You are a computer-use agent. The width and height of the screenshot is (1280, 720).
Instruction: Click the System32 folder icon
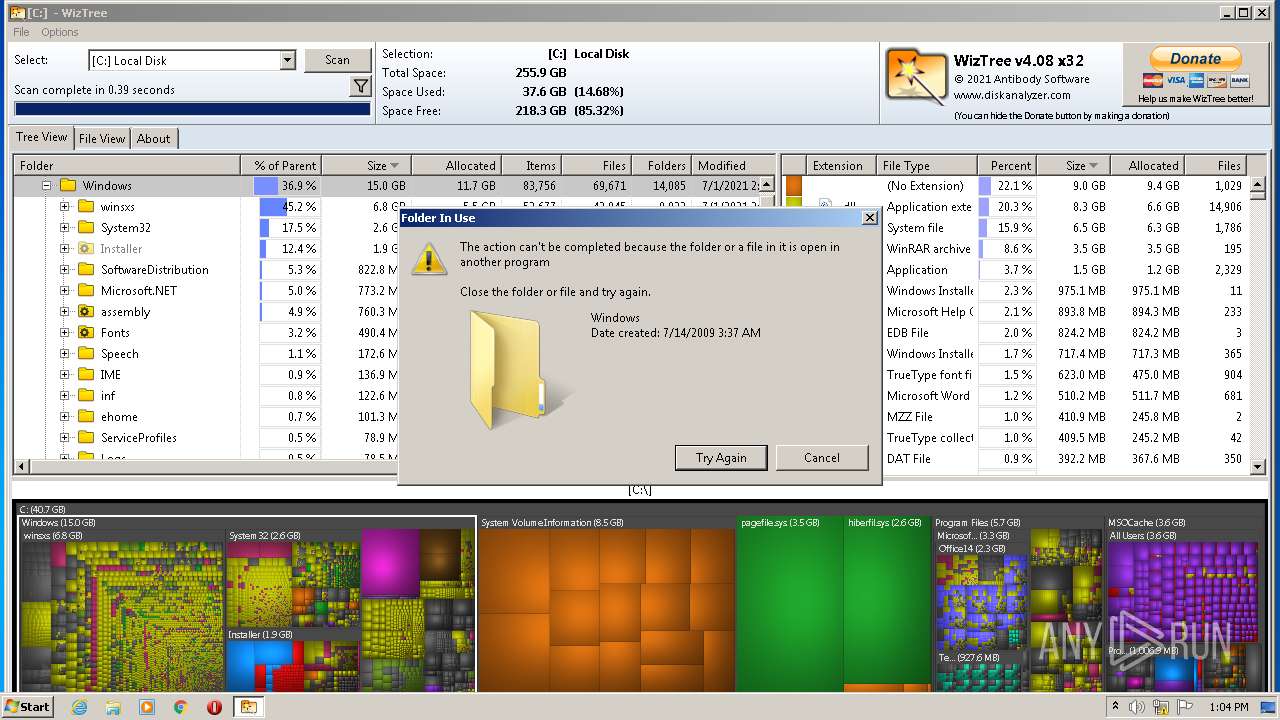86,227
